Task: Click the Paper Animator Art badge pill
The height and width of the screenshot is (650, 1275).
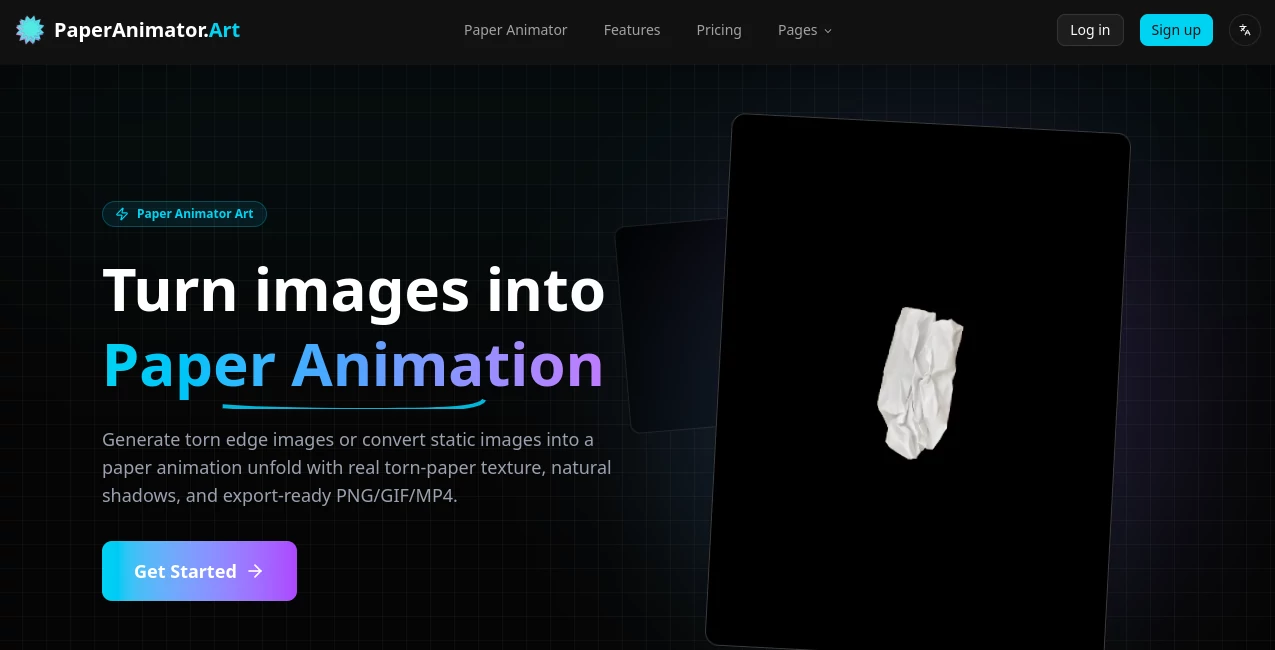Action: (x=184, y=213)
